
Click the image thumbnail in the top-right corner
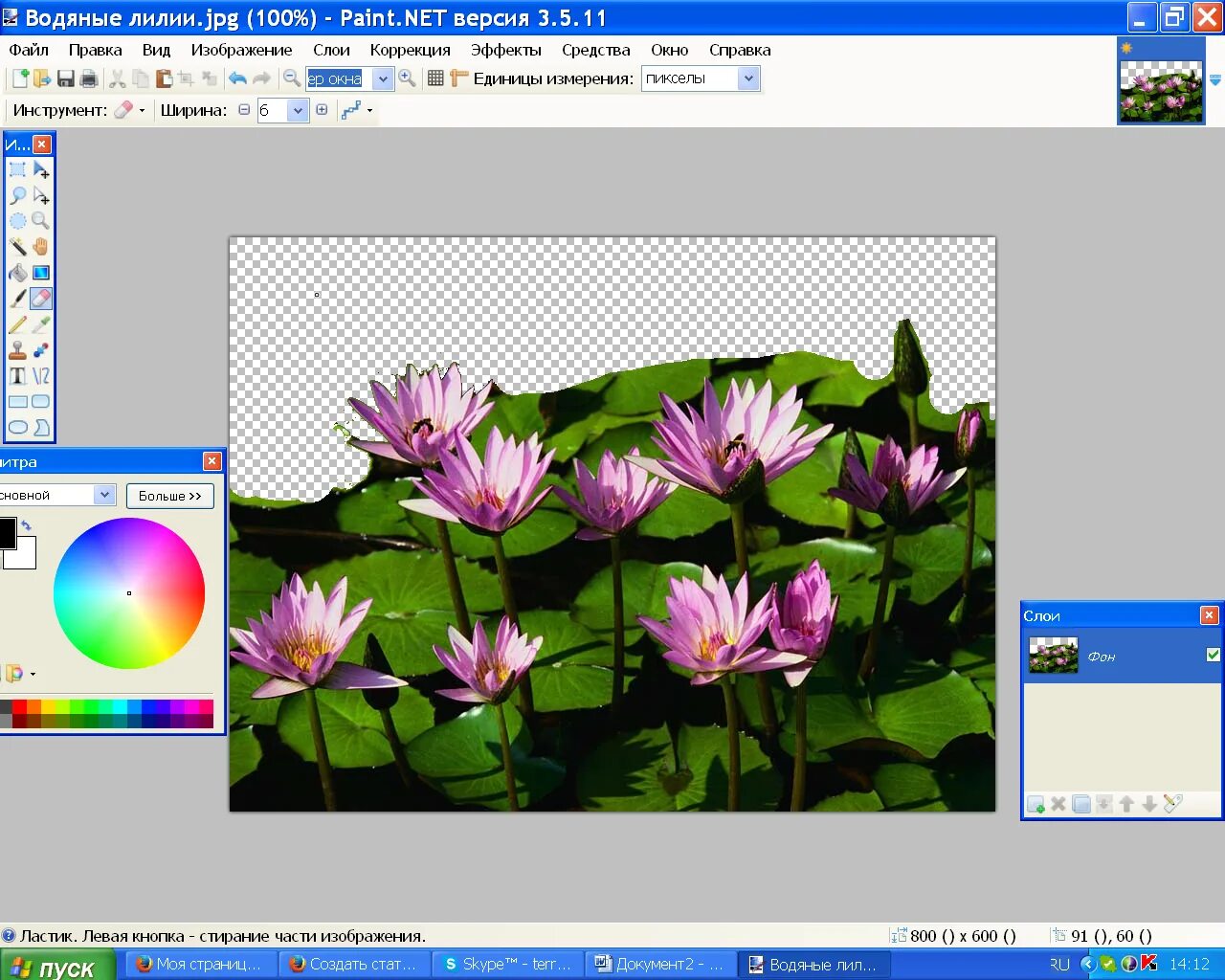1161,91
